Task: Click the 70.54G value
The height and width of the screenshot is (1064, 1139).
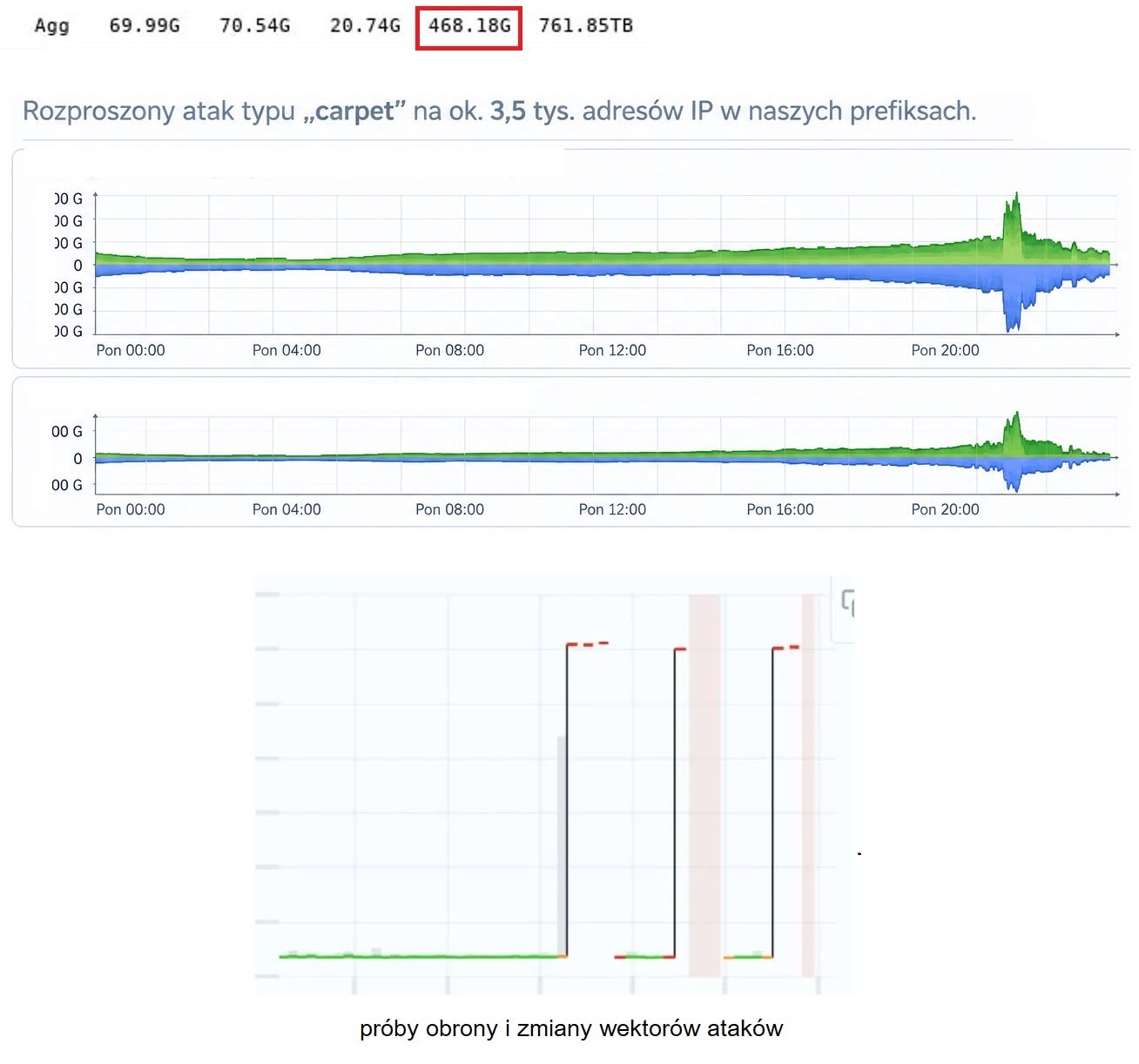Action: point(255,26)
